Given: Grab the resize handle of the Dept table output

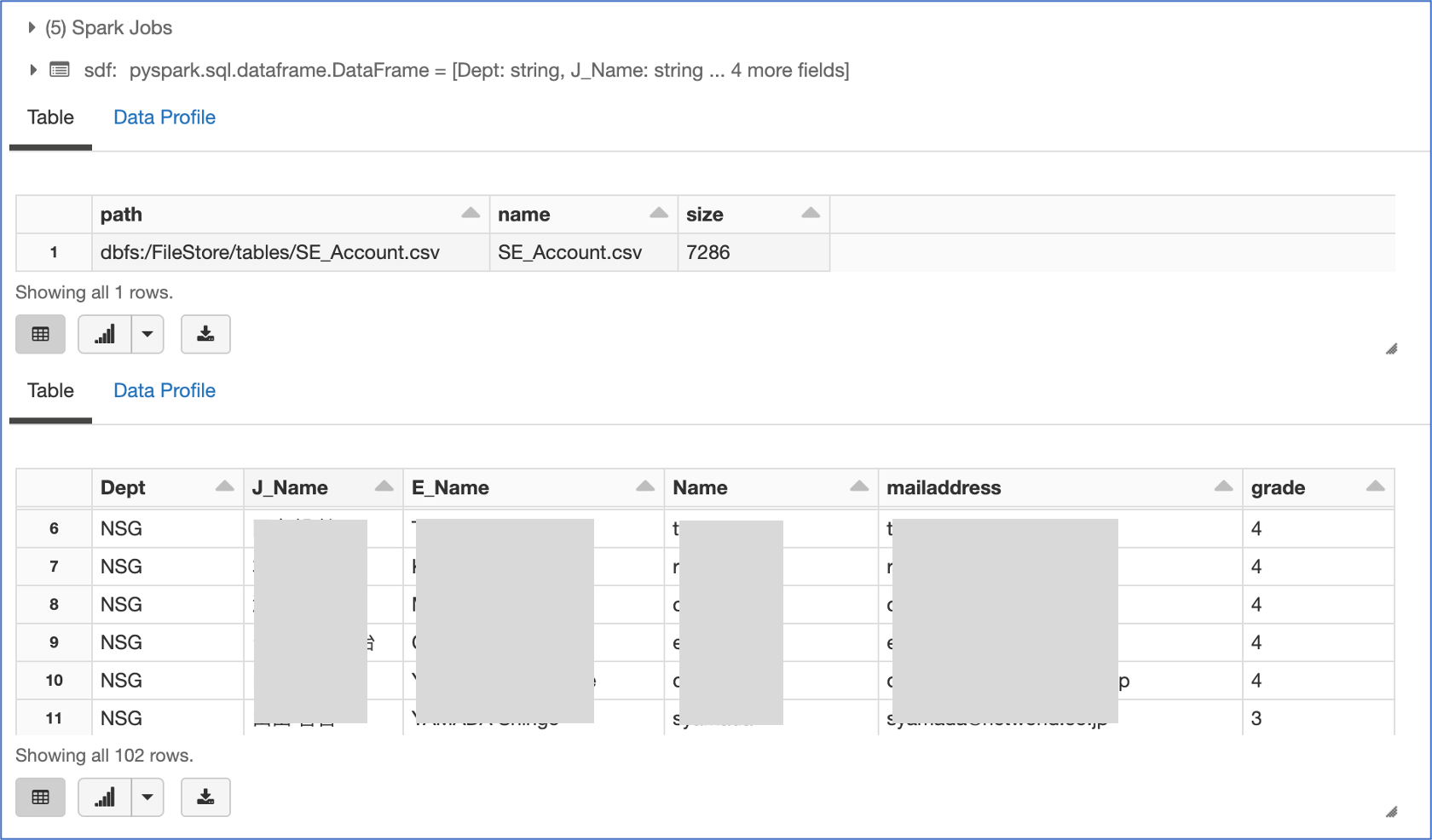Looking at the screenshot, I should [1391, 812].
